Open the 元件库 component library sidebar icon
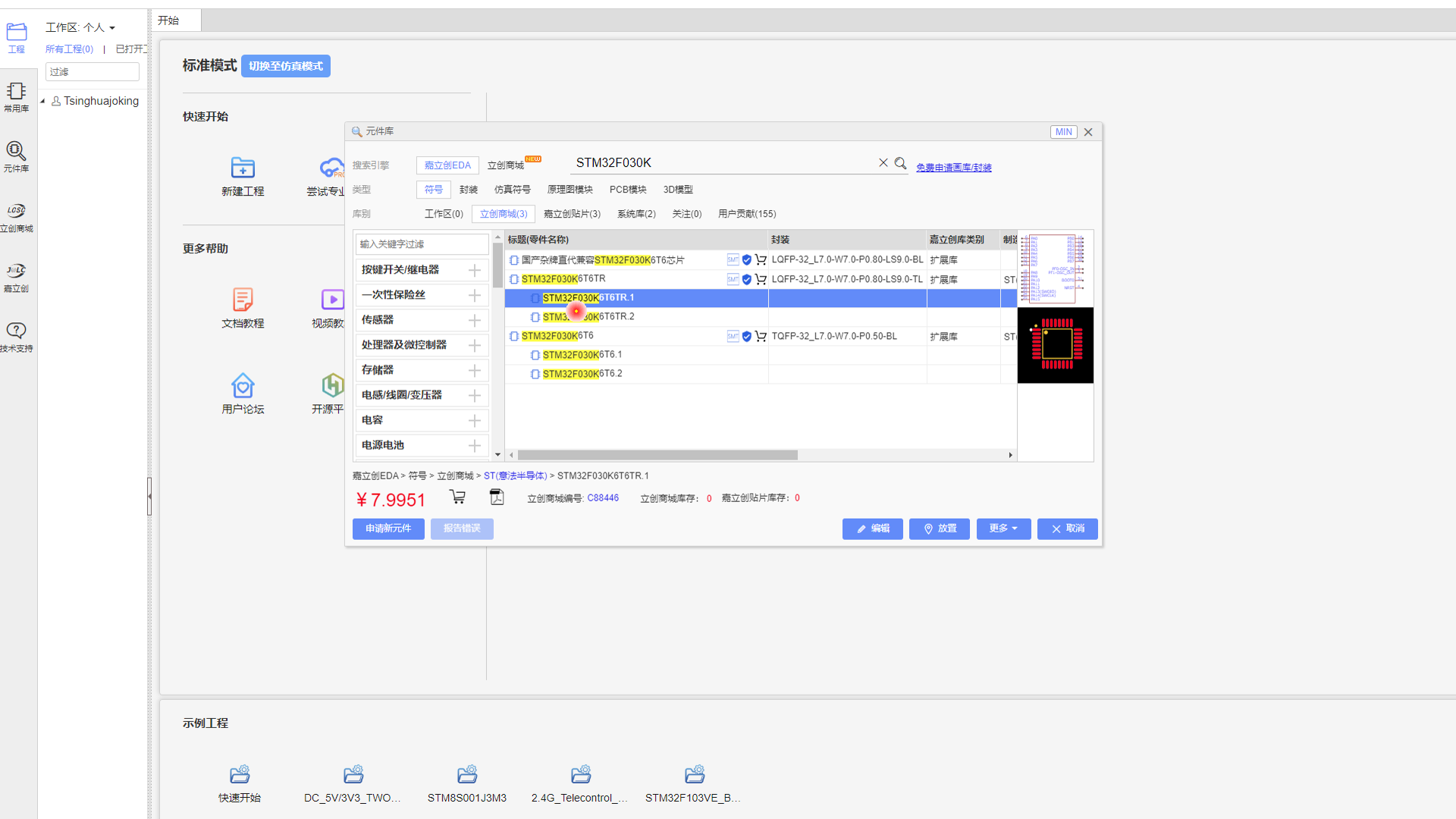The height and width of the screenshot is (819, 1456). click(x=16, y=158)
